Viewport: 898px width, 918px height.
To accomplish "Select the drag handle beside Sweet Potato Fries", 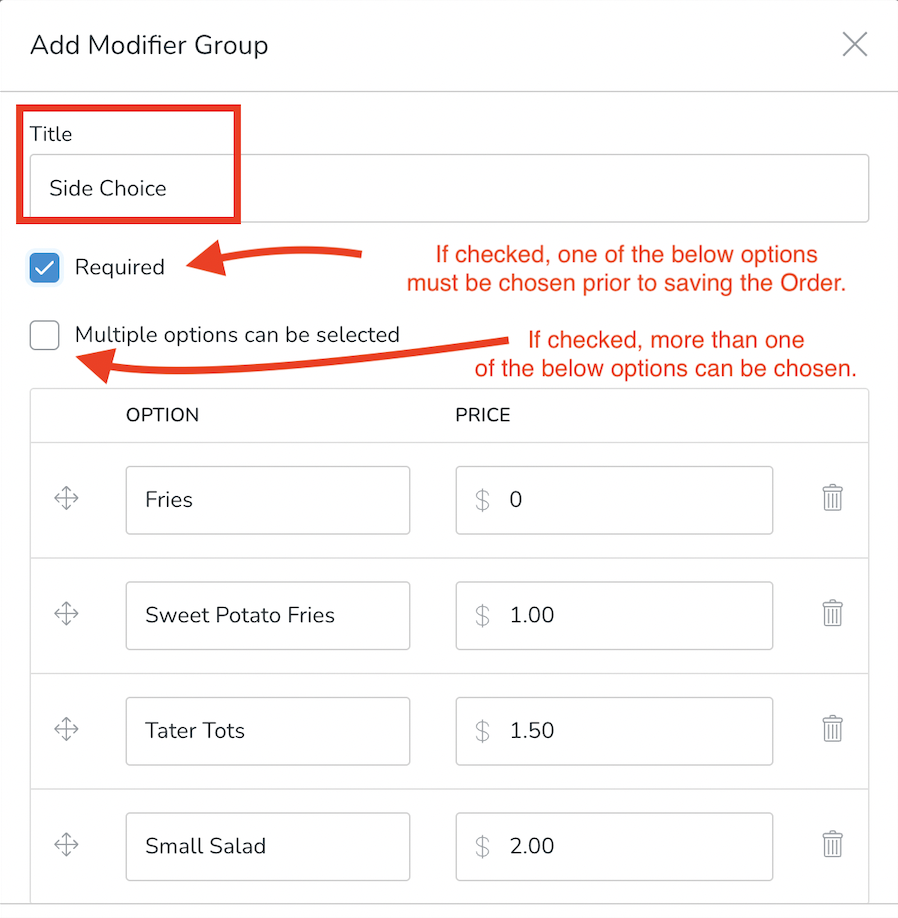I will 66,614.
